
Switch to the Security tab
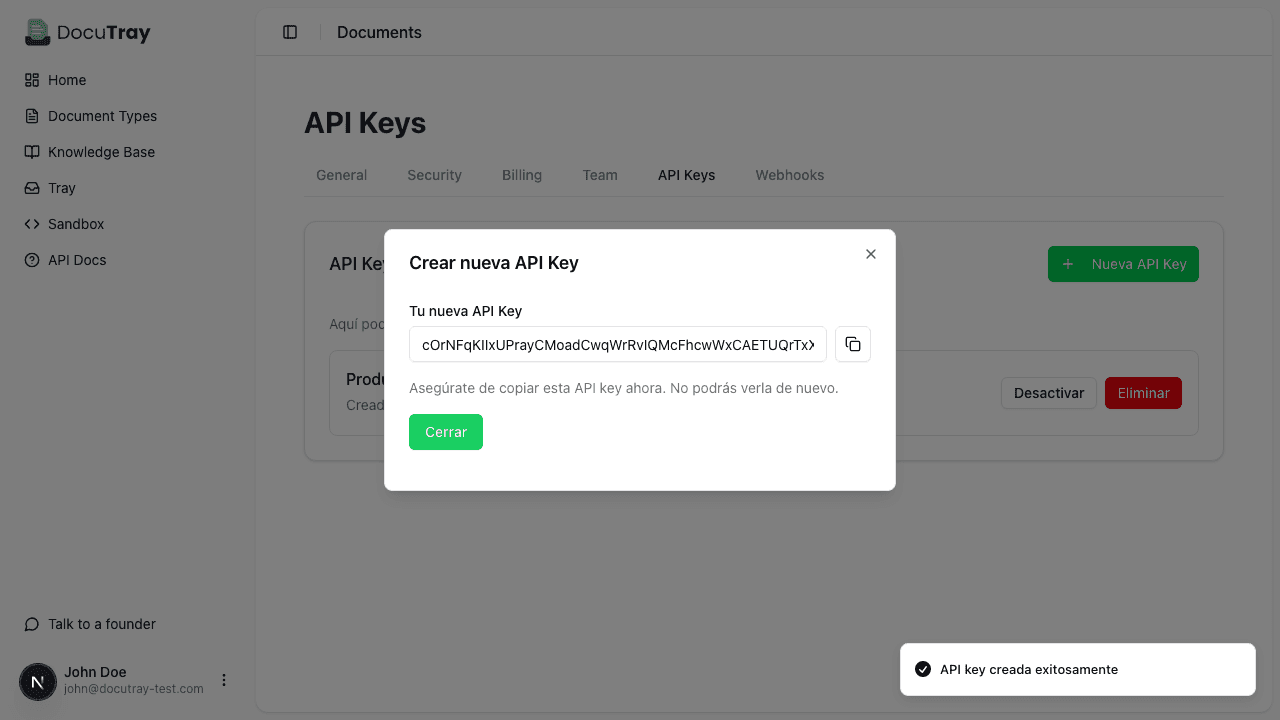point(434,175)
